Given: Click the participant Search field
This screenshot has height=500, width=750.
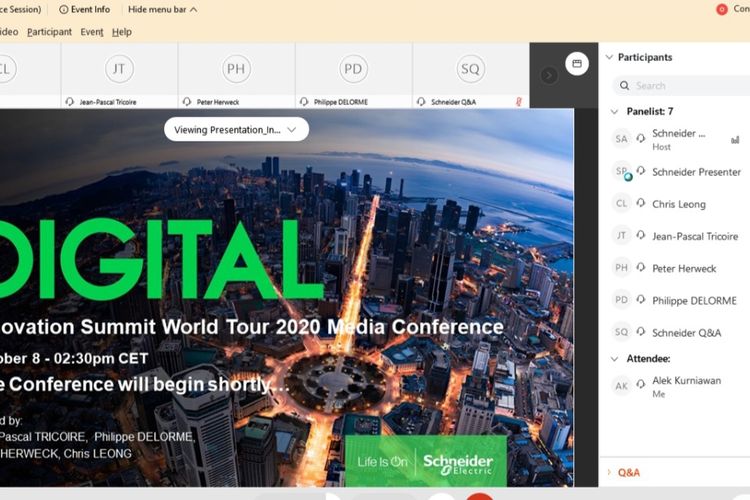Looking at the screenshot, I should coord(681,86).
